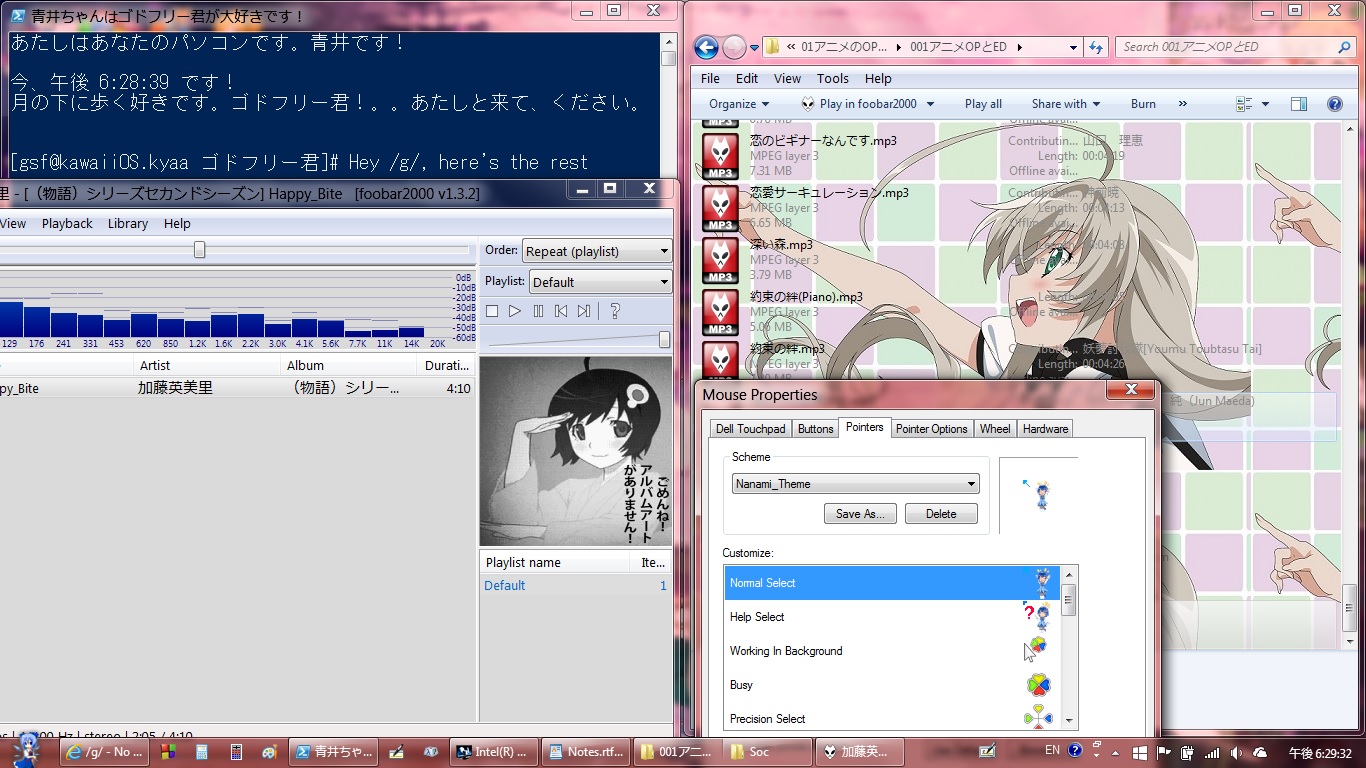
Task: Open the Tools menu in Explorer
Action: tap(833, 78)
